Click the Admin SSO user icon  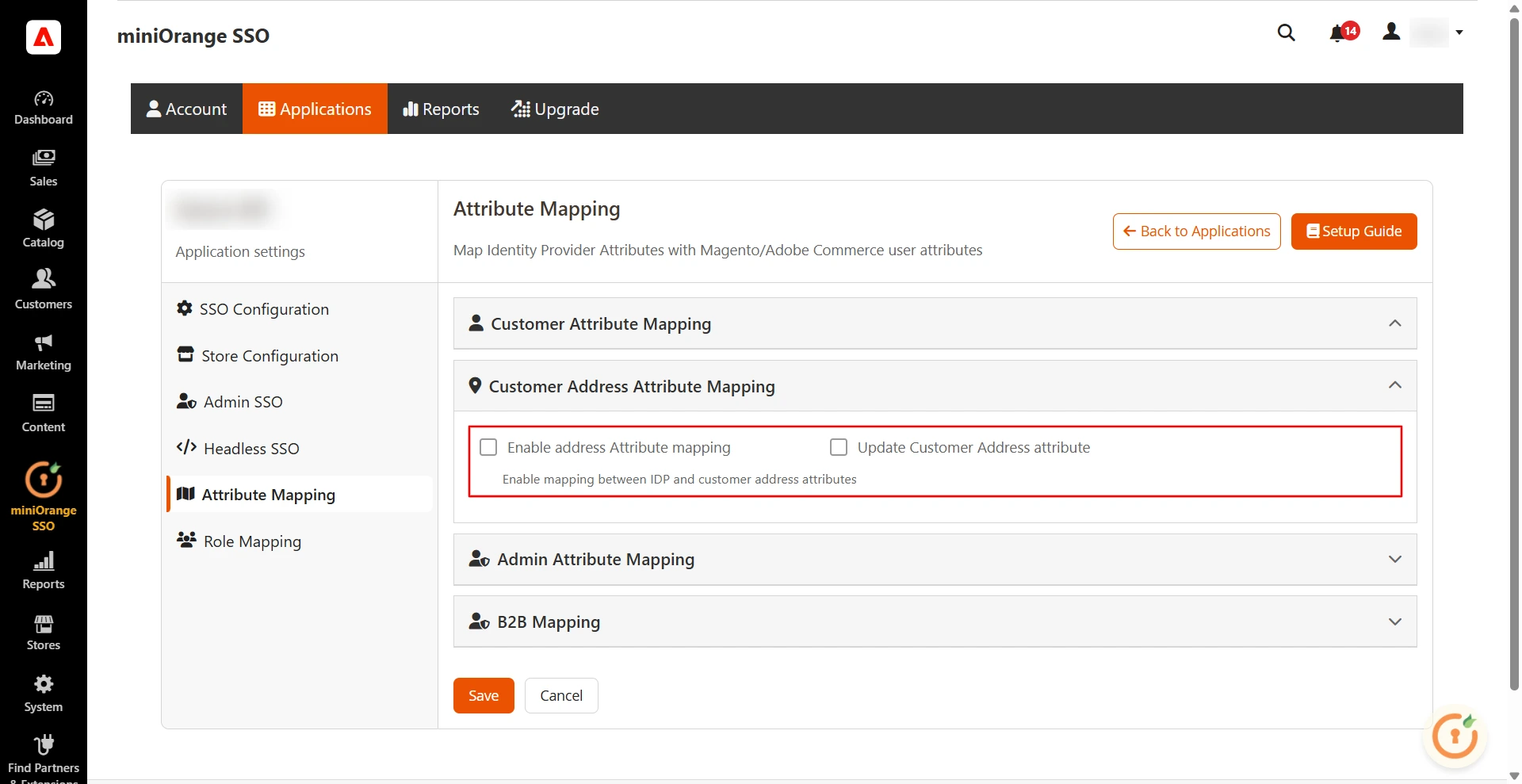[x=186, y=401]
